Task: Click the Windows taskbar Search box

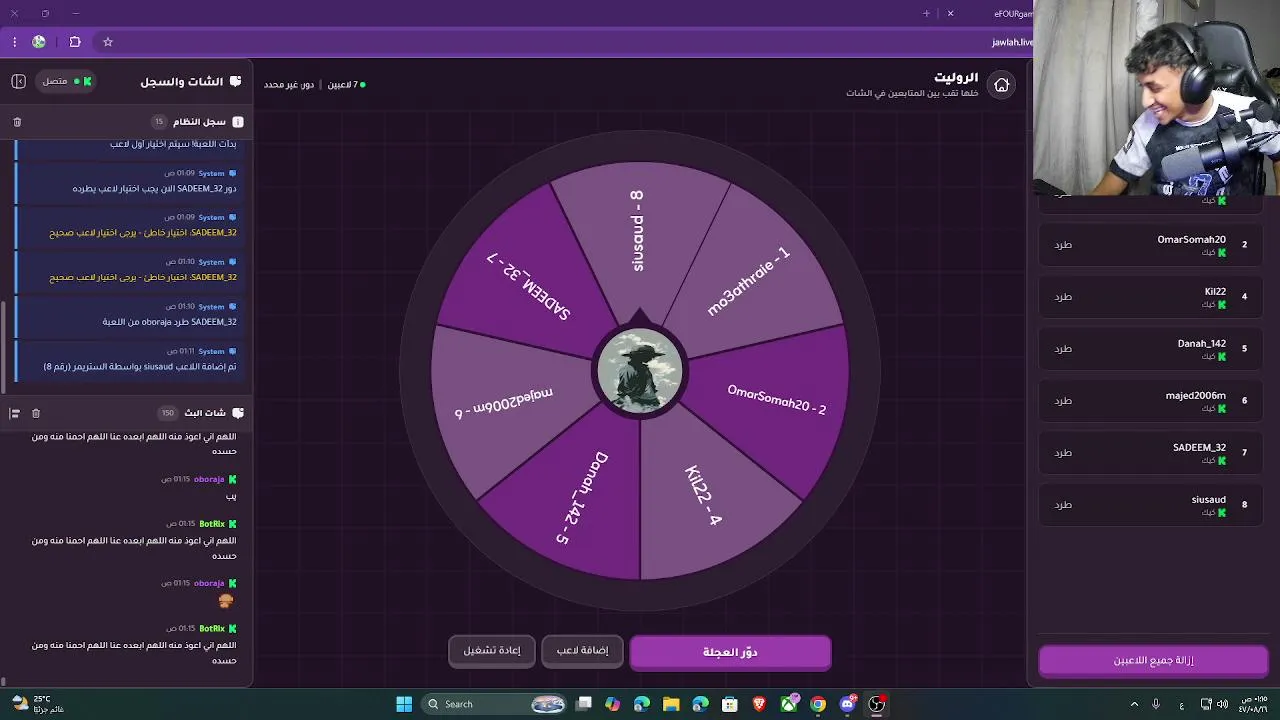Action: [494, 704]
